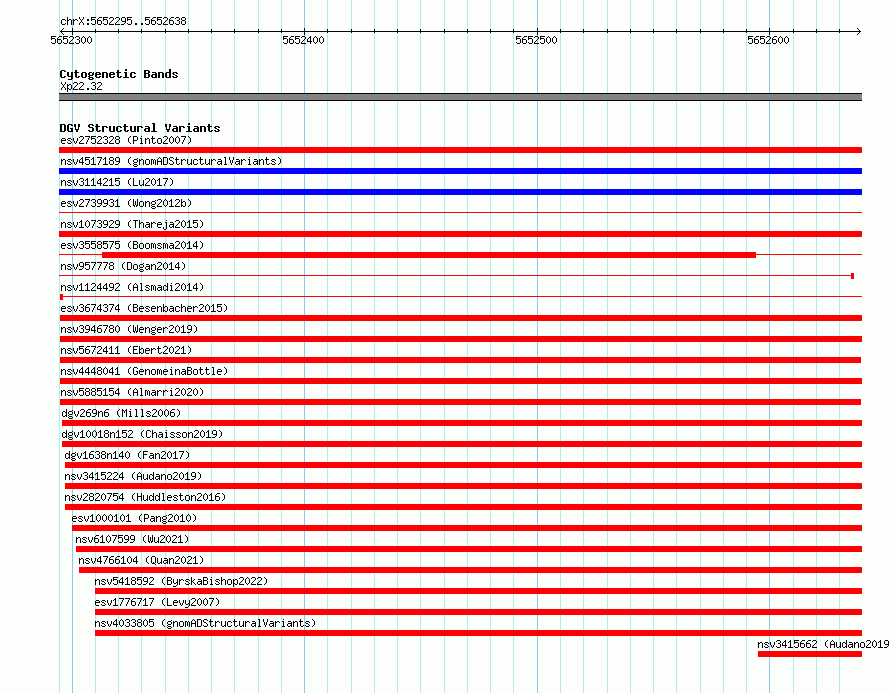Select nsv3415662 (Audano2019) label
890x693 pixels.
click(823, 644)
